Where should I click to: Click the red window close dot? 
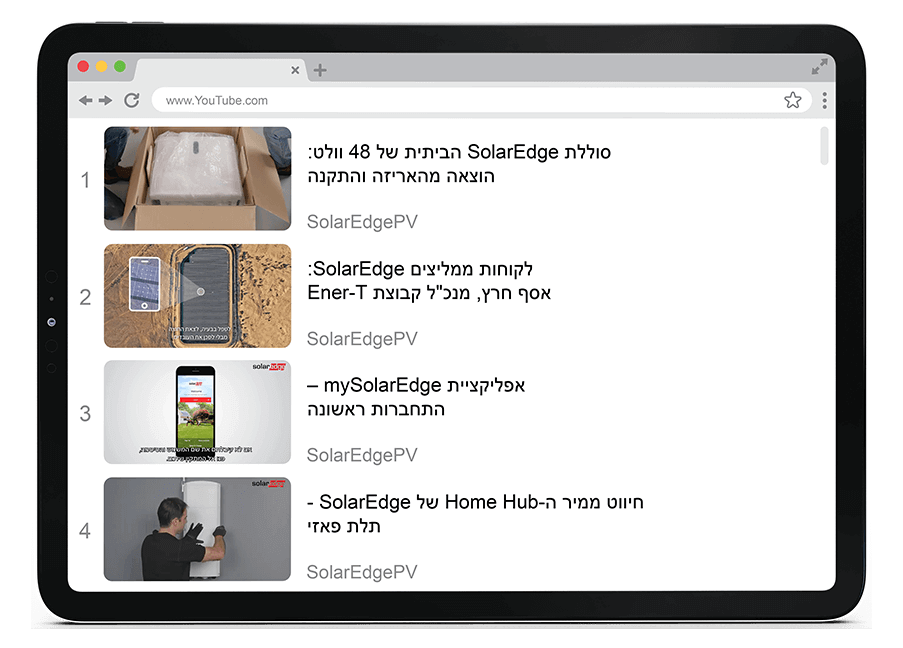[84, 66]
